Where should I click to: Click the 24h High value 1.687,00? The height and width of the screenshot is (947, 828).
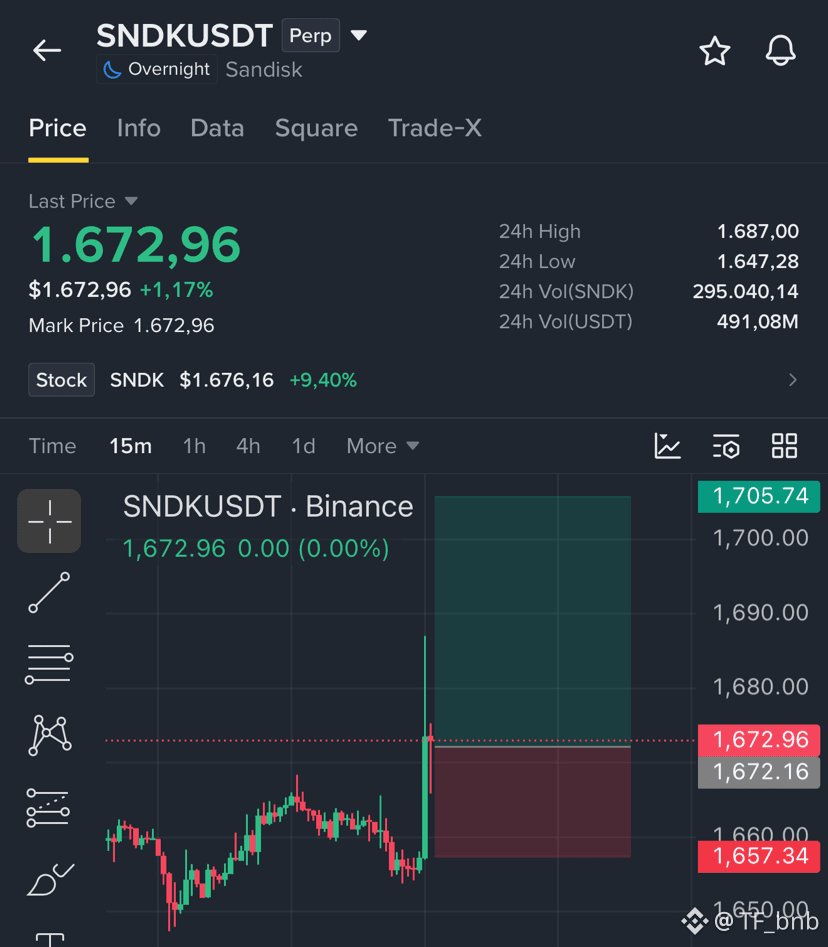click(x=757, y=231)
